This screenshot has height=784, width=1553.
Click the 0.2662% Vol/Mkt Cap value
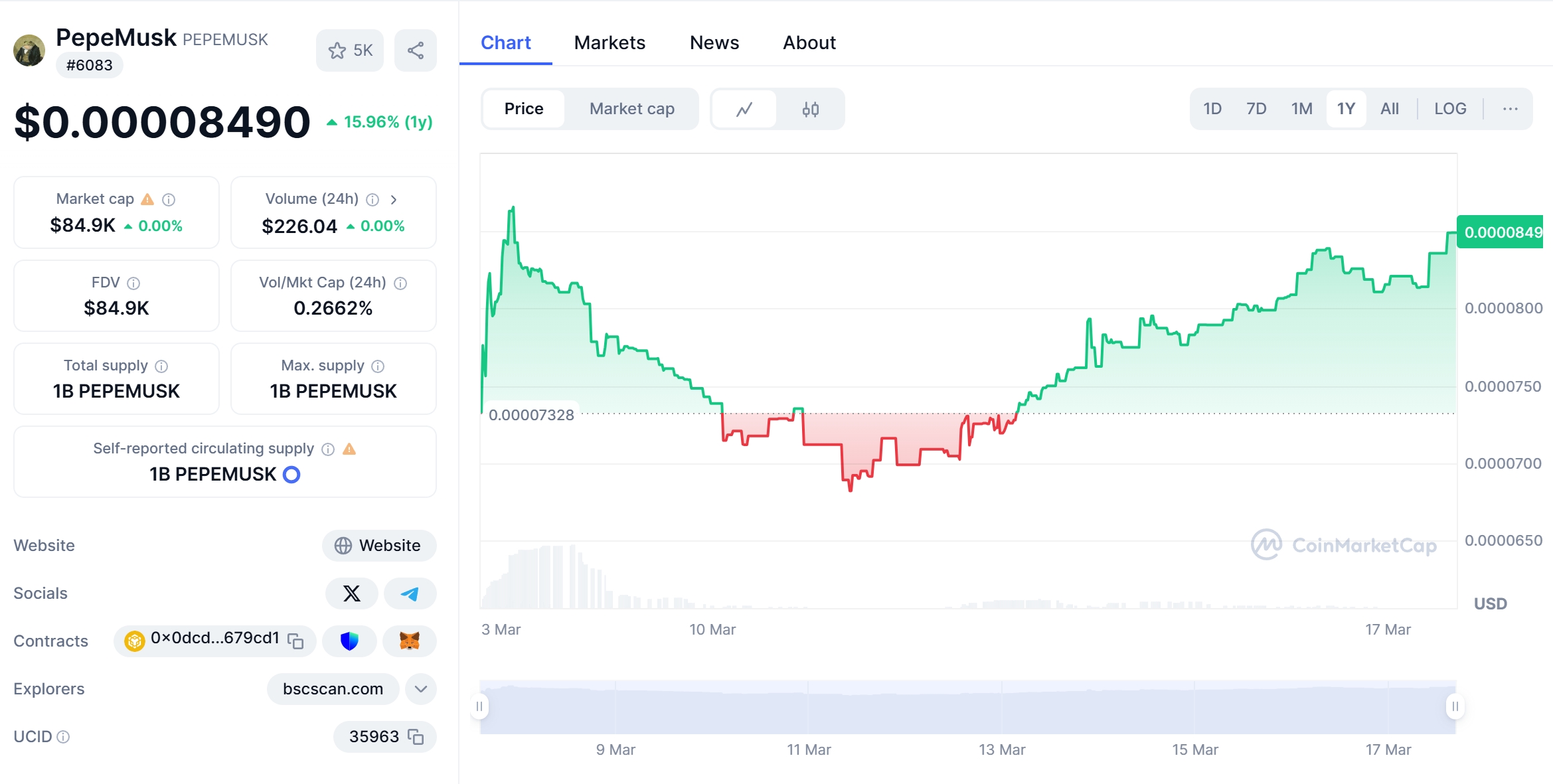pos(333,309)
